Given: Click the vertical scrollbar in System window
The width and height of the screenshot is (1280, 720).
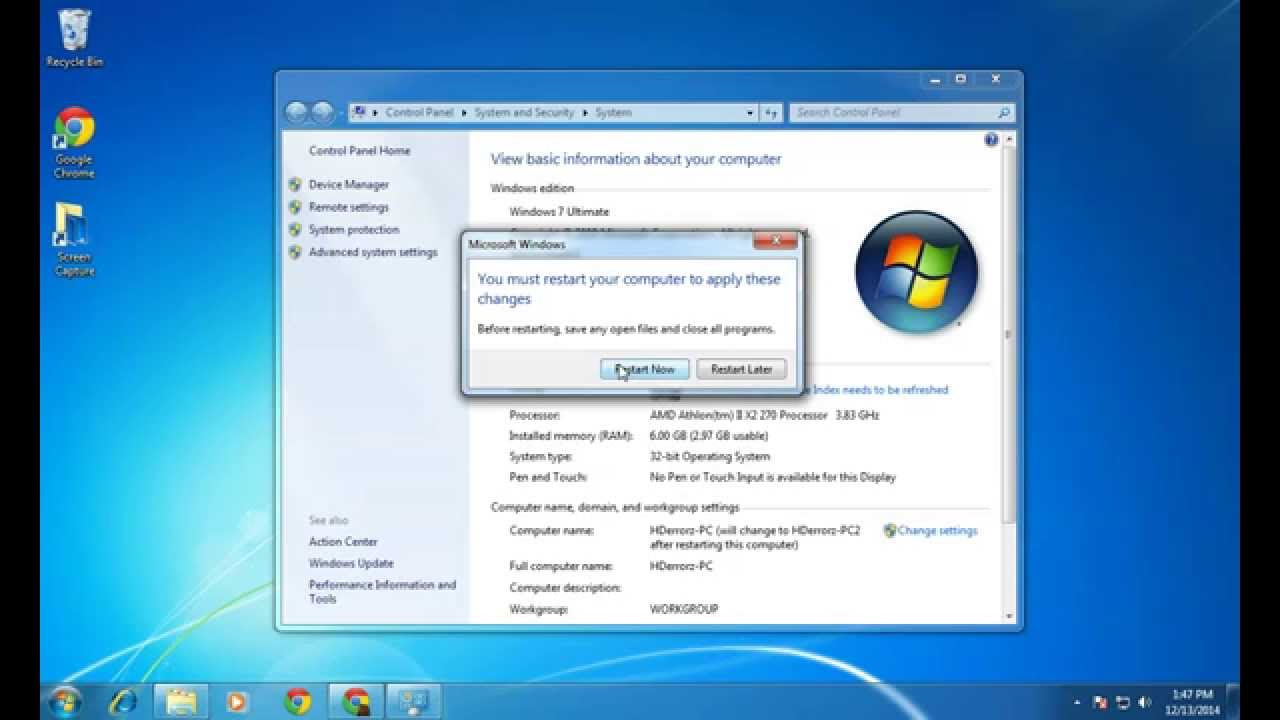Looking at the screenshot, I should [x=1008, y=334].
